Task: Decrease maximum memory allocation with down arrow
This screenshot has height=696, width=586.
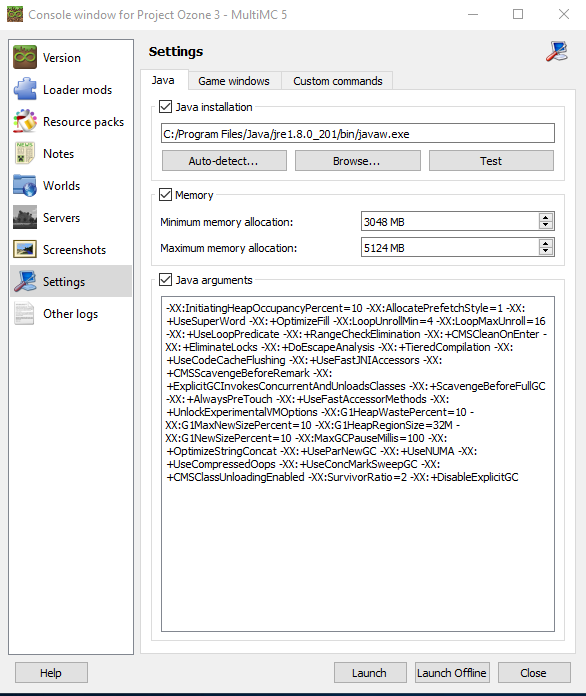Action: point(546,251)
